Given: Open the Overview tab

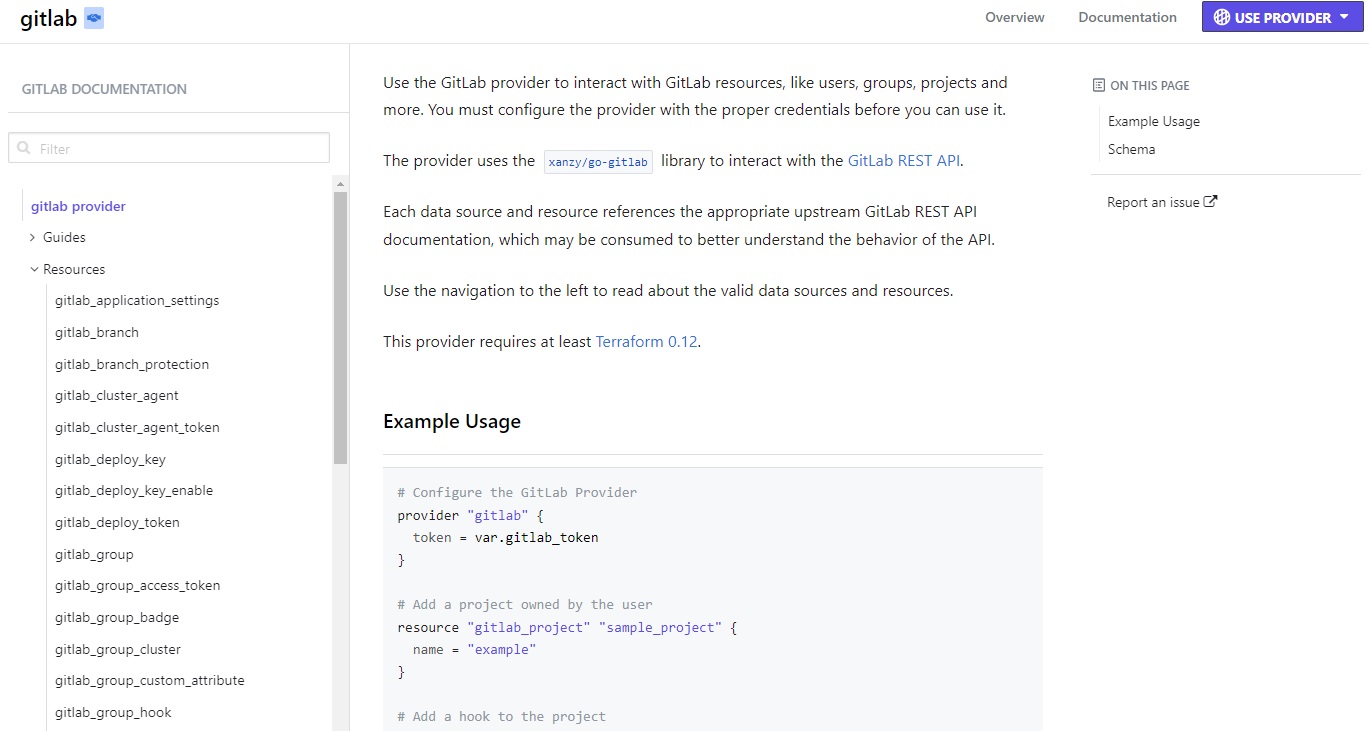Looking at the screenshot, I should (x=1015, y=17).
